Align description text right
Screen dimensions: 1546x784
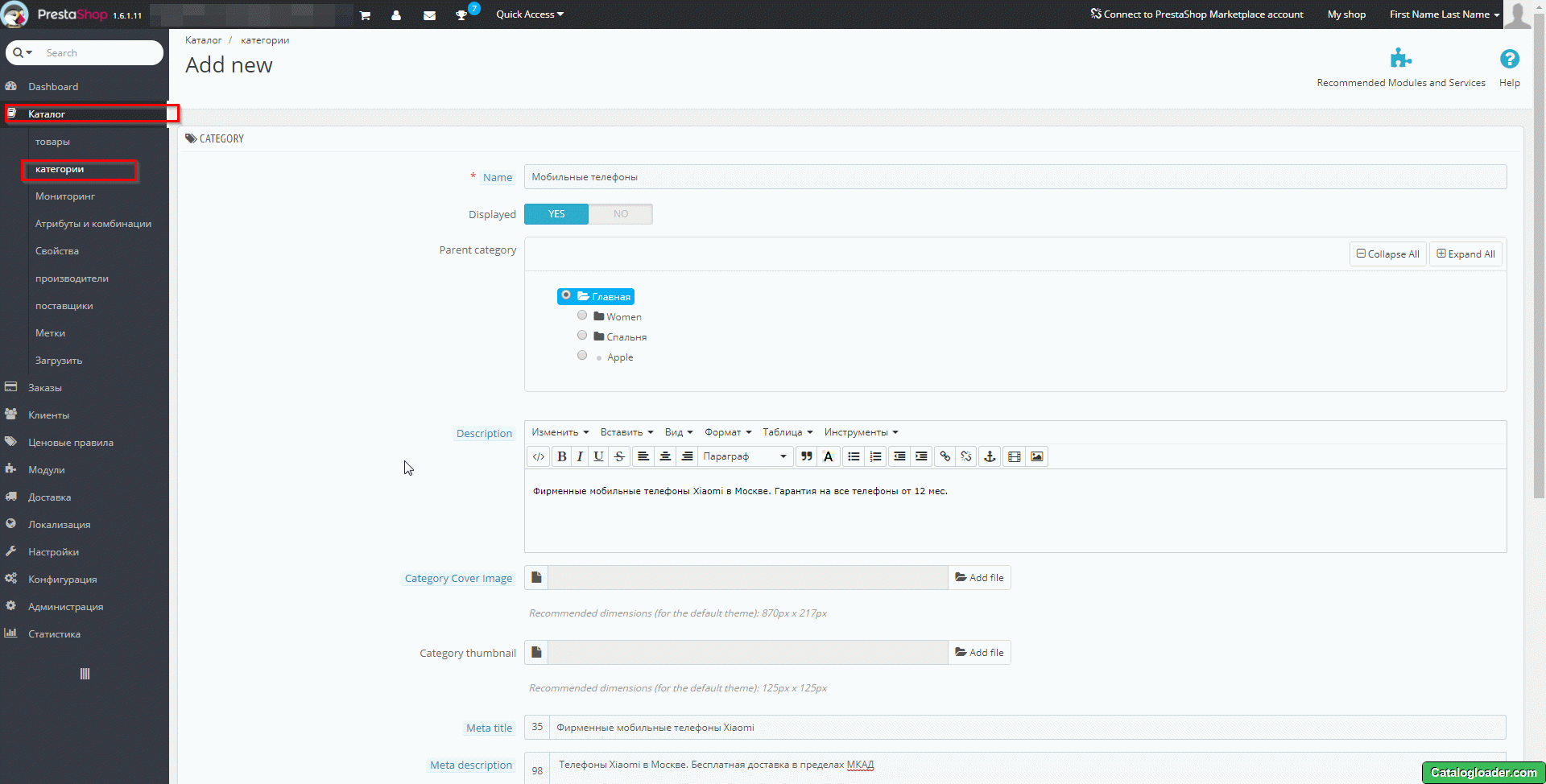click(687, 456)
